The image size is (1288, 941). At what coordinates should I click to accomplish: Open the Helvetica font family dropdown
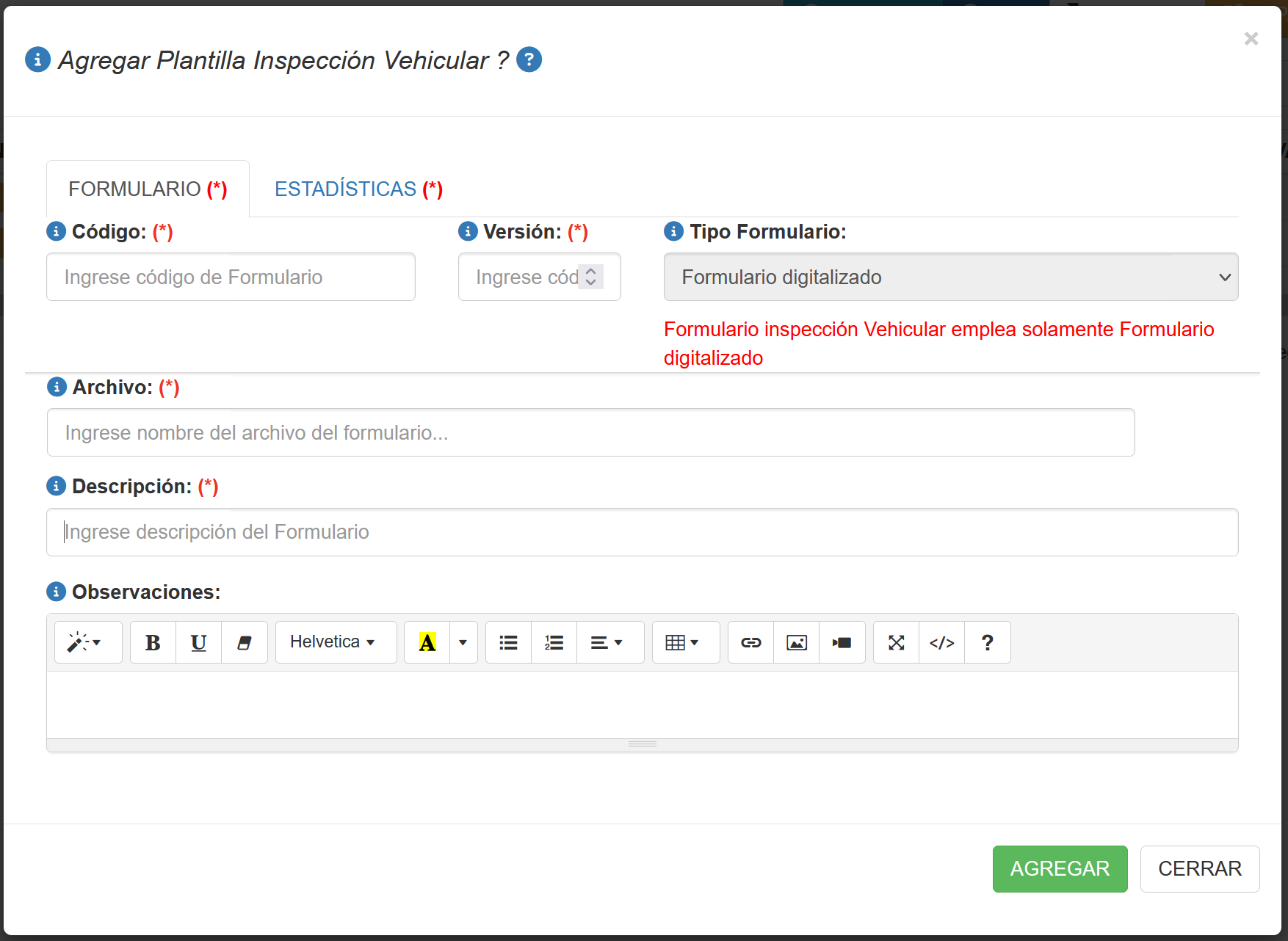tap(336, 642)
